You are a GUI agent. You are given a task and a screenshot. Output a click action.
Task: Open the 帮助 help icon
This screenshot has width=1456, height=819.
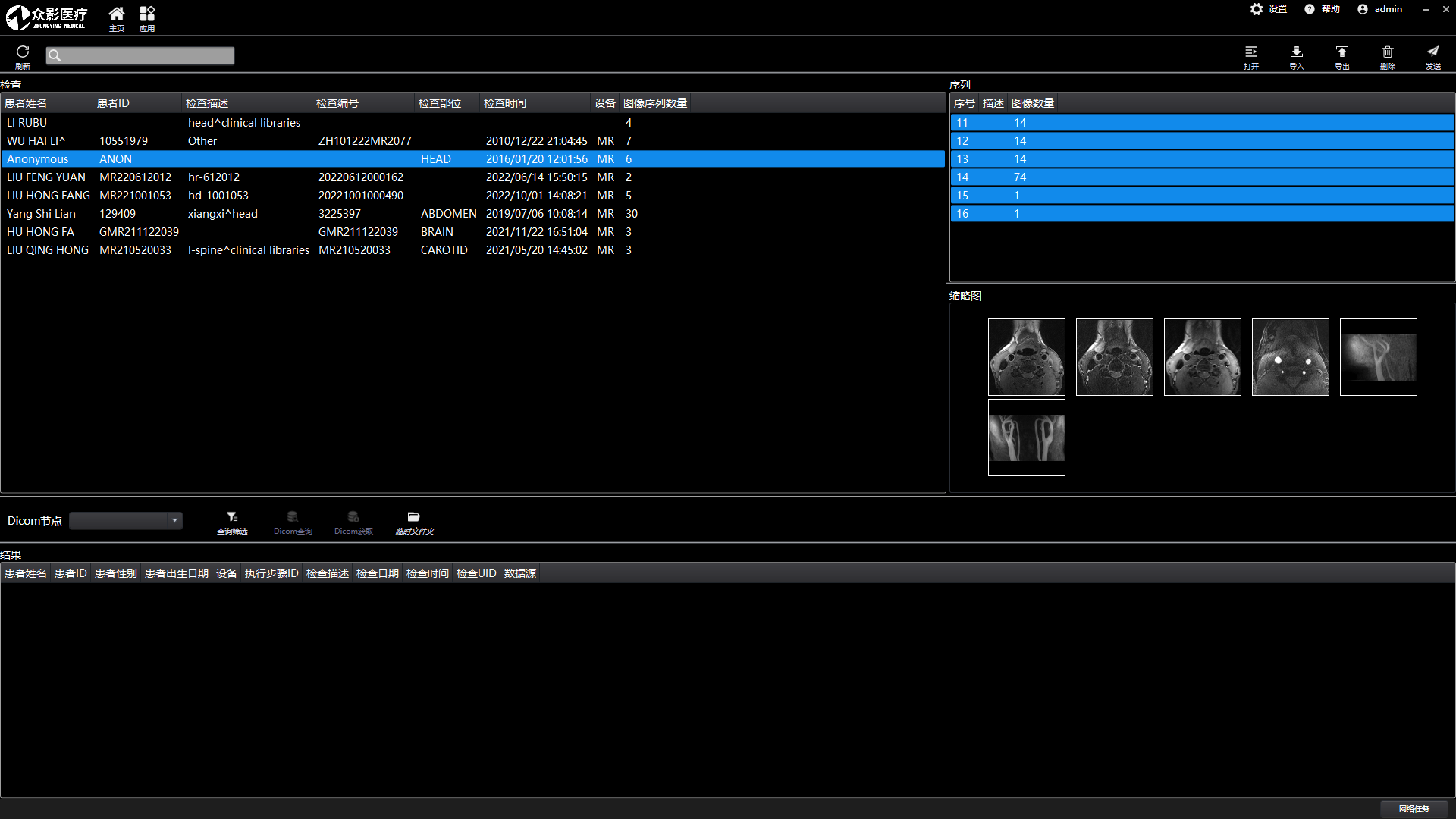click(1322, 9)
